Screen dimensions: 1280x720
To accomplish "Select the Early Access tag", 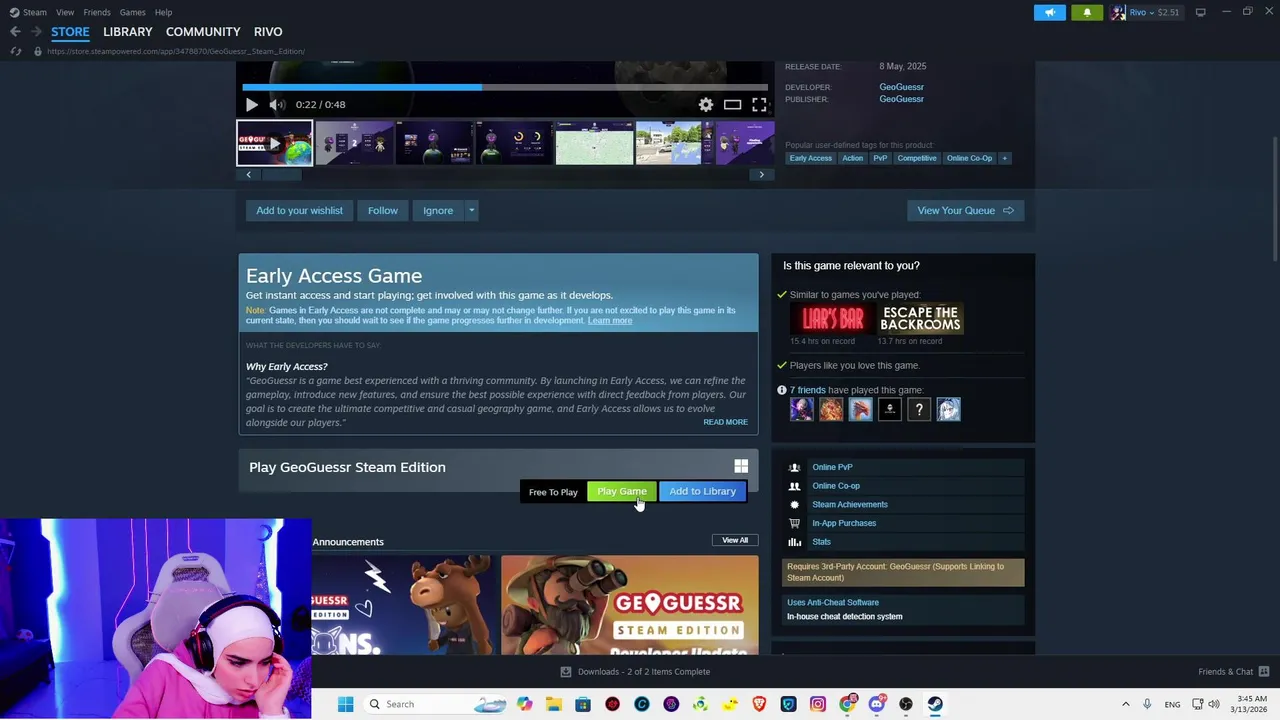I will tap(810, 158).
